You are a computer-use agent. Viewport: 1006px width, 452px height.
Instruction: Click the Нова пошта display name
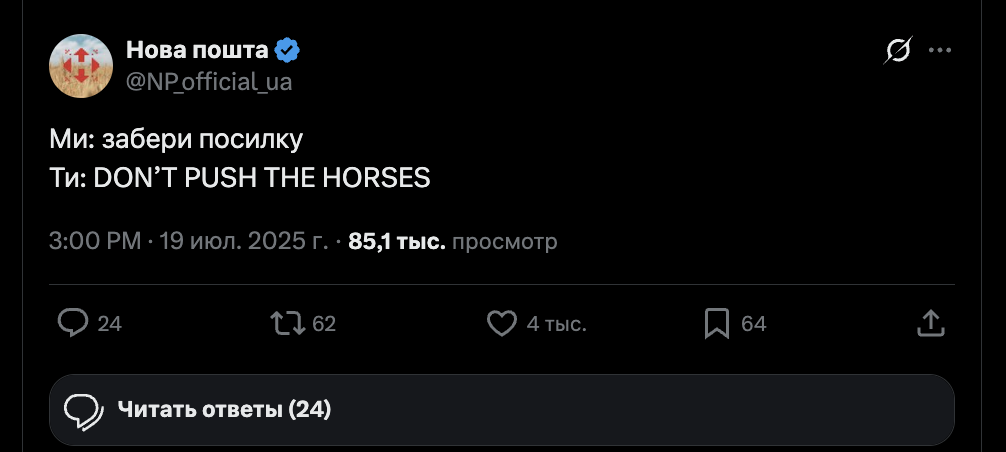point(197,50)
